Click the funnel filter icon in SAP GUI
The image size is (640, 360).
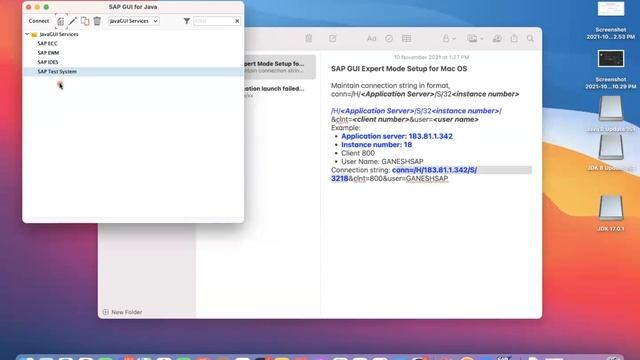[x=187, y=21]
